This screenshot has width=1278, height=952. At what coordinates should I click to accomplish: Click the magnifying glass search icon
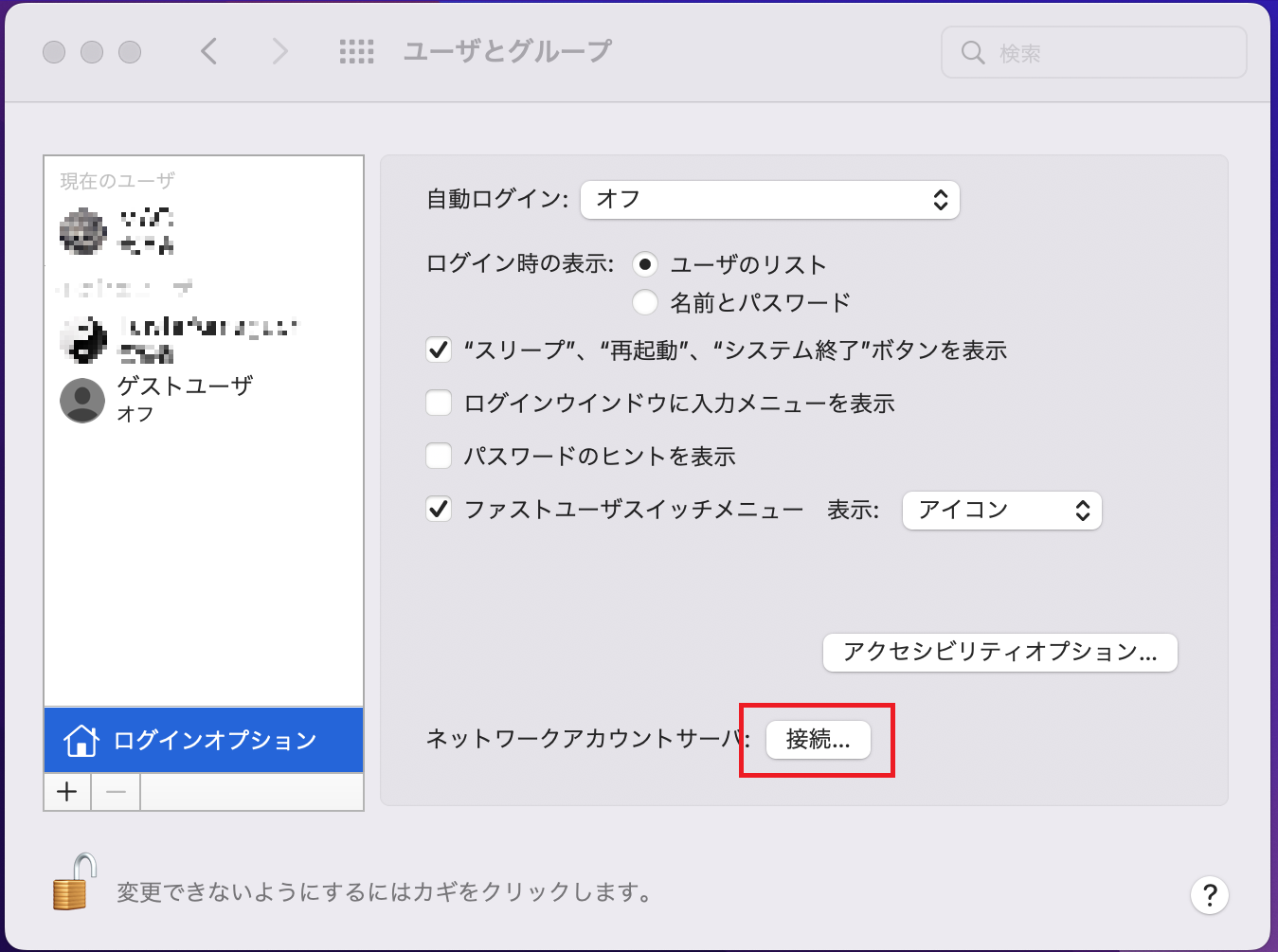[x=973, y=52]
